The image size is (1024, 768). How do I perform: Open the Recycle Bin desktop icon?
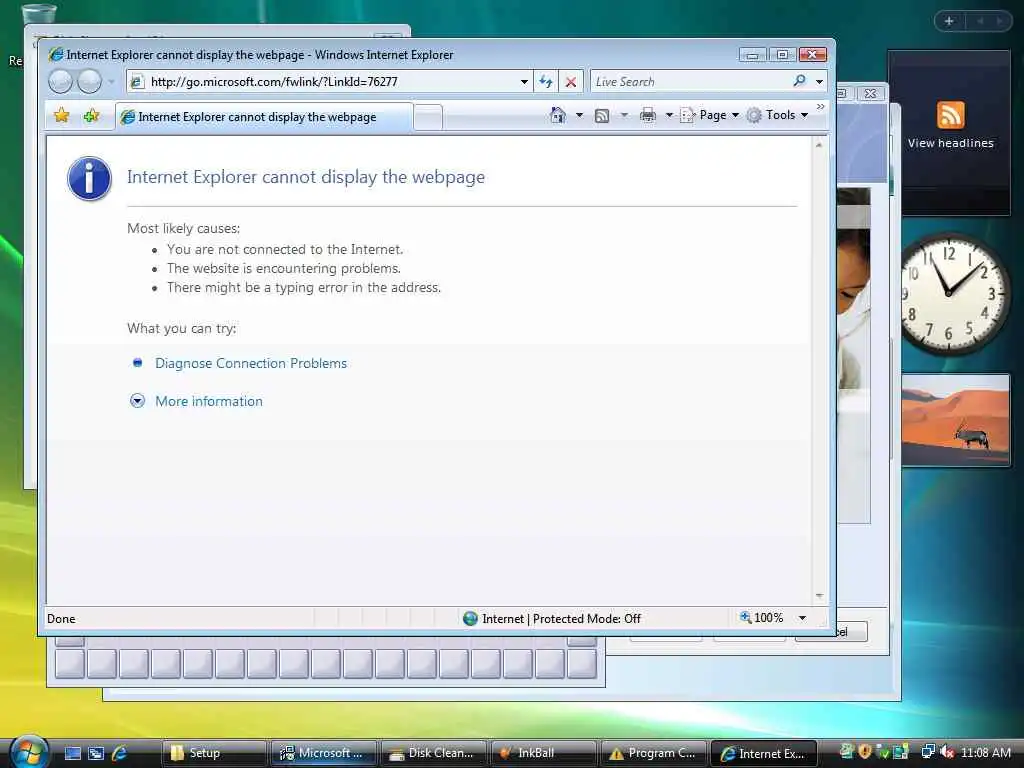coord(38,13)
